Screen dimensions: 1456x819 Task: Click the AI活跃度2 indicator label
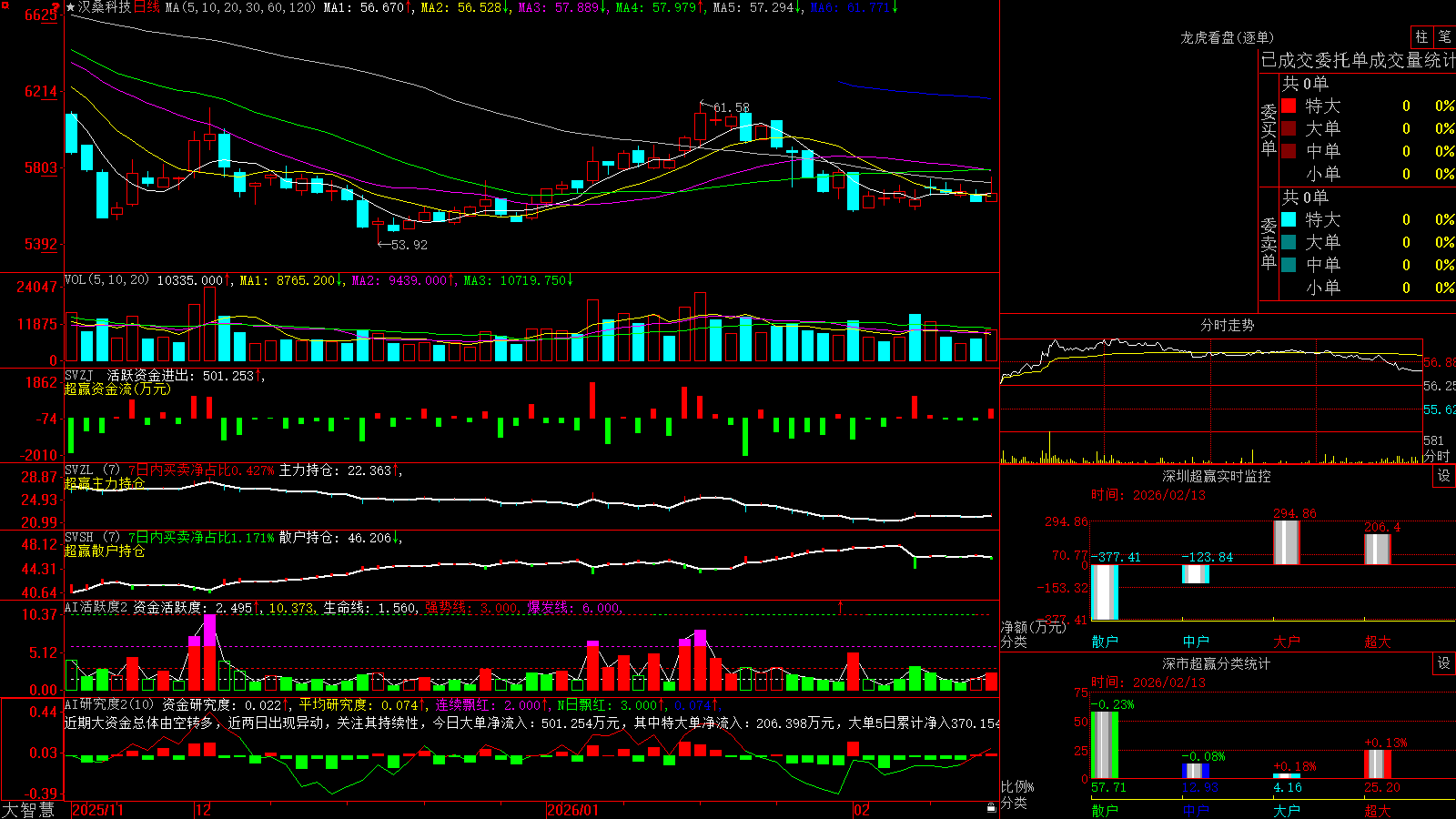pos(96,607)
